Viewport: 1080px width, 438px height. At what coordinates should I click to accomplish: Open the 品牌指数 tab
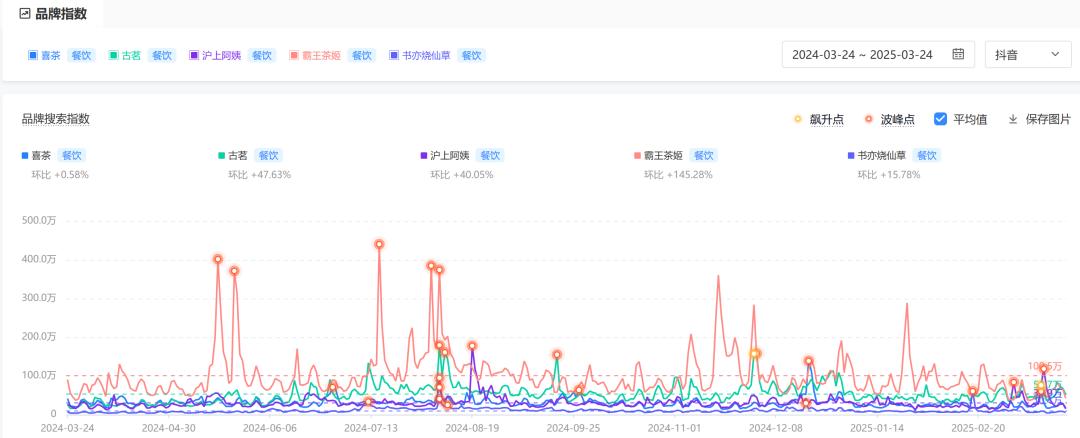pyautogui.click(x=52, y=13)
